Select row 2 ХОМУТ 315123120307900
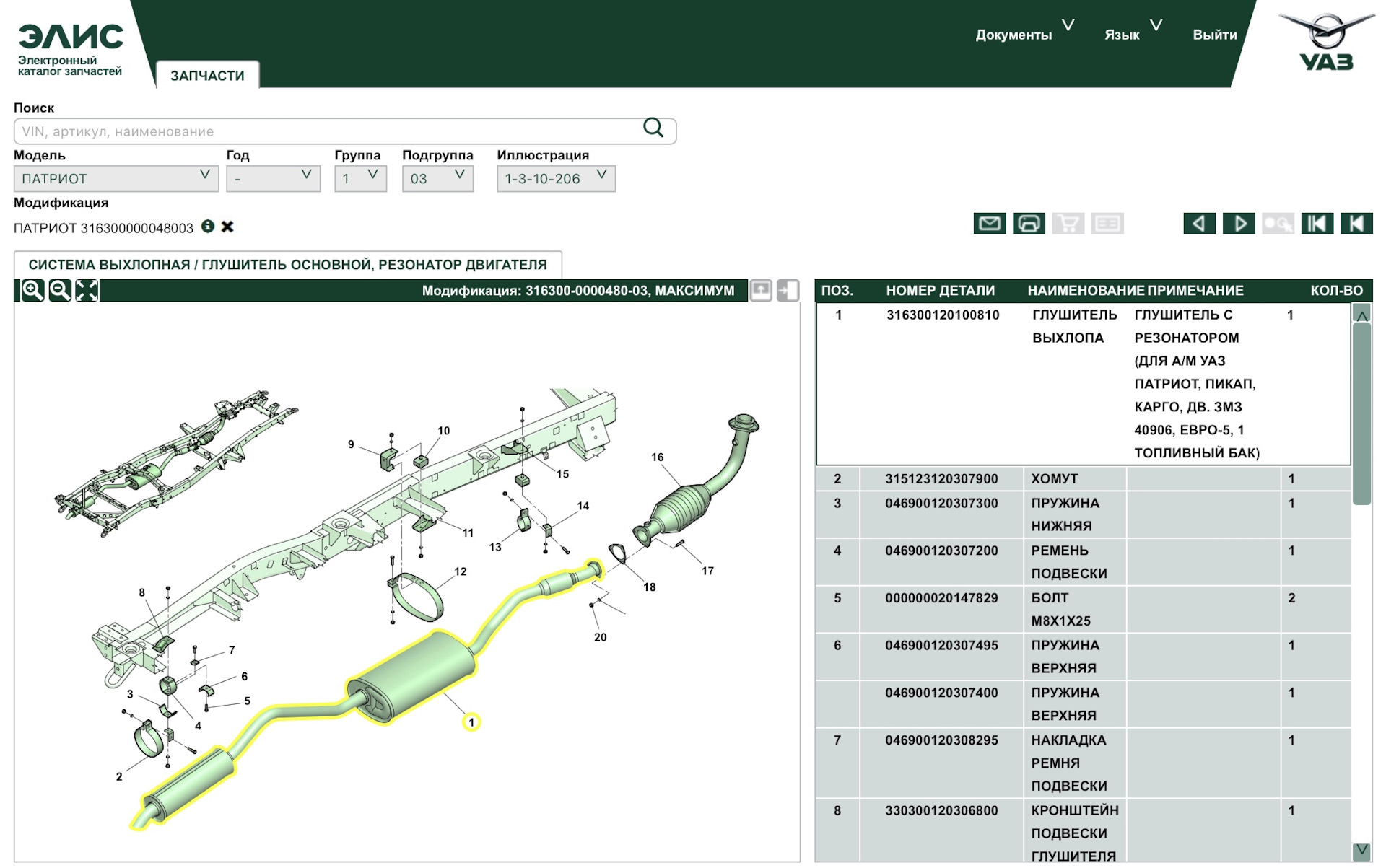1386x868 pixels. 1083,478
